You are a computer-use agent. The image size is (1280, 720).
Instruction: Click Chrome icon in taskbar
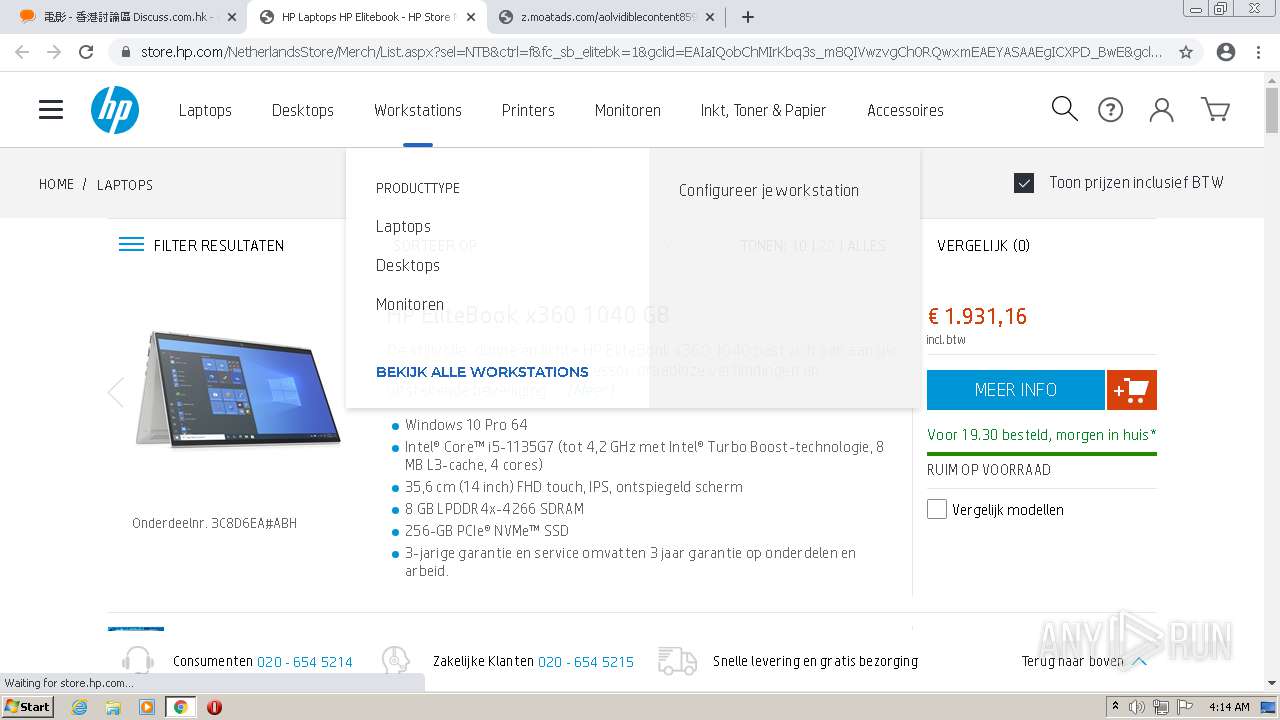tap(180, 707)
